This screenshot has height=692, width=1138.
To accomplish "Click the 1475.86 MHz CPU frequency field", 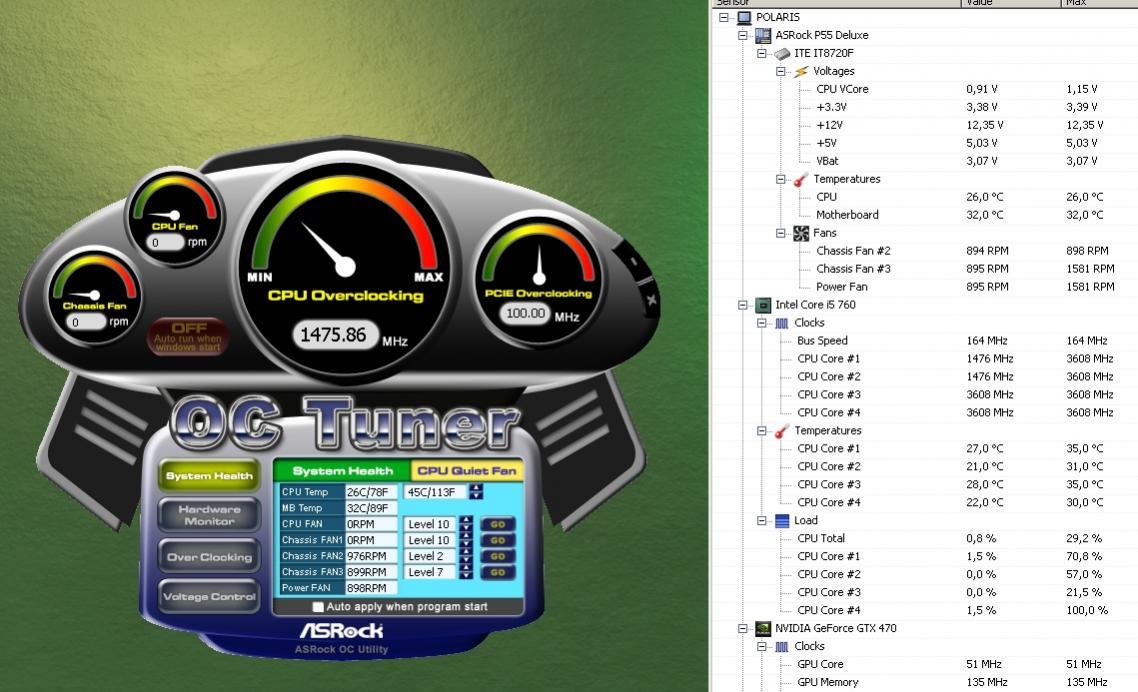I will pos(335,335).
